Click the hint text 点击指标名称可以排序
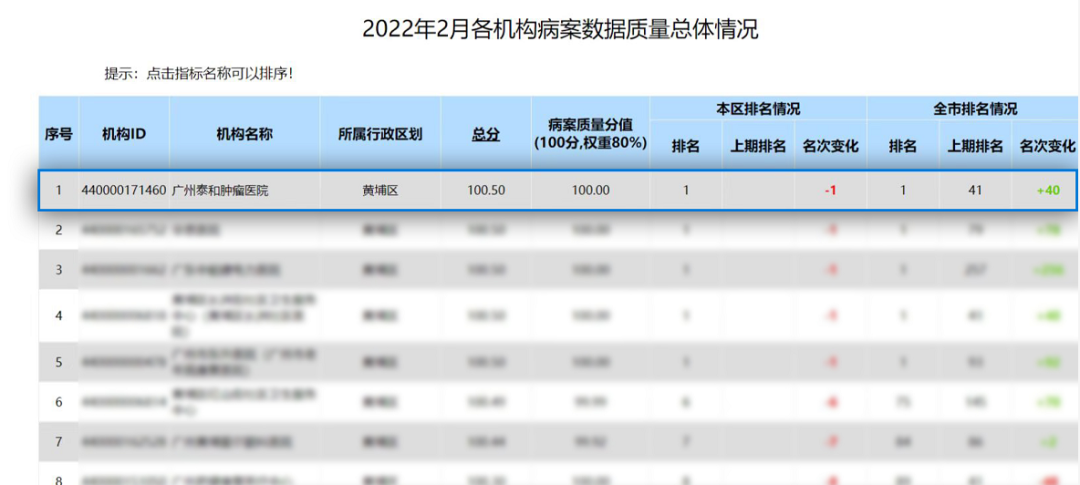 (220, 73)
